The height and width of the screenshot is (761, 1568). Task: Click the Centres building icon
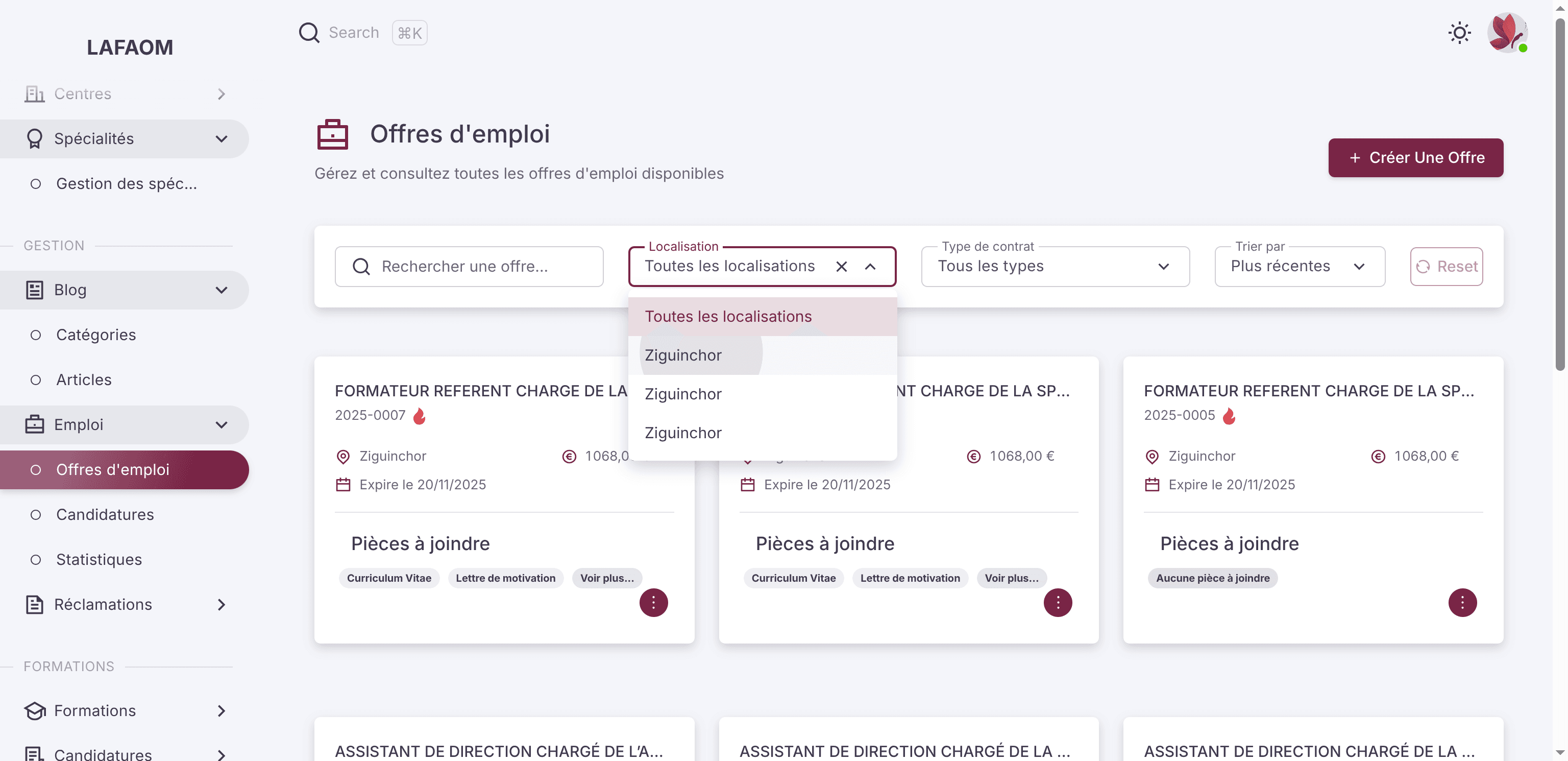point(34,94)
